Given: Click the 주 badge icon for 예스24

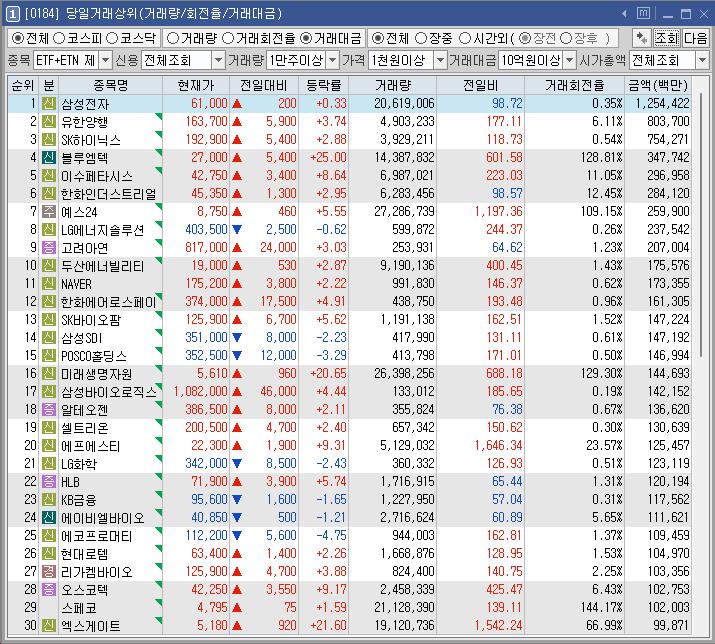Looking at the screenshot, I should coord(49,212).
